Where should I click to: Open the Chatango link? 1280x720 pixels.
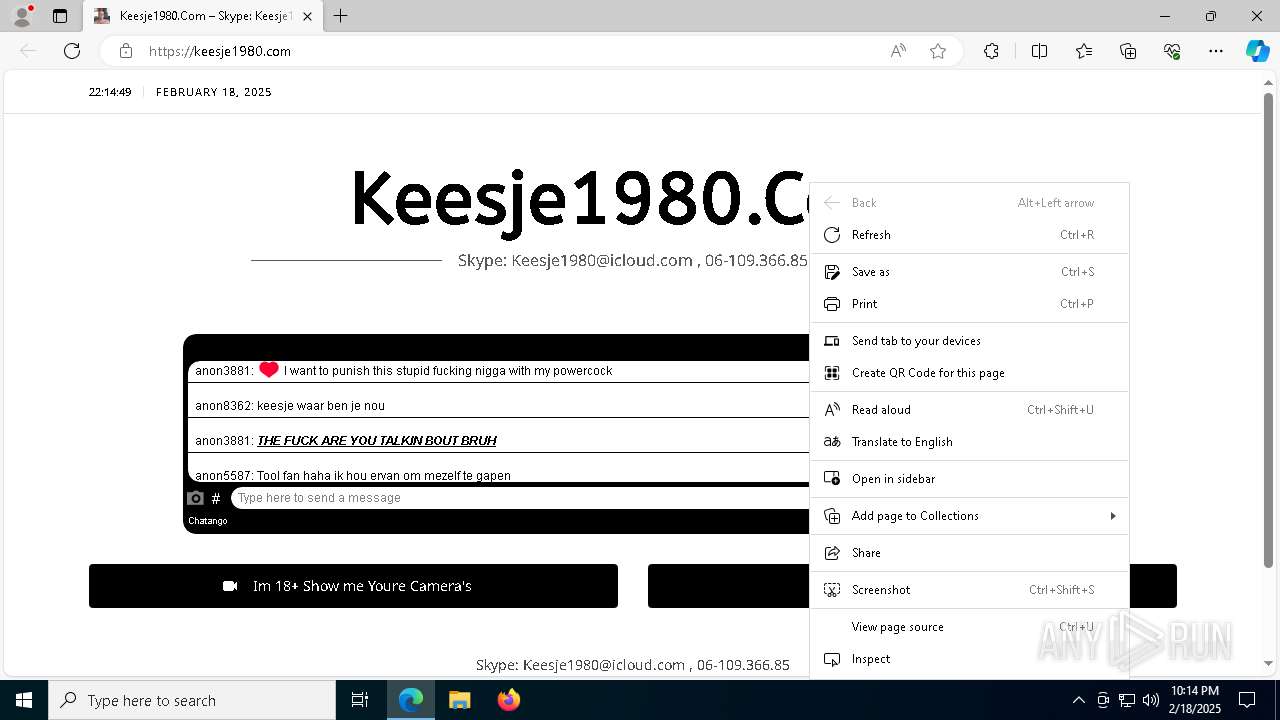(208, 521)
